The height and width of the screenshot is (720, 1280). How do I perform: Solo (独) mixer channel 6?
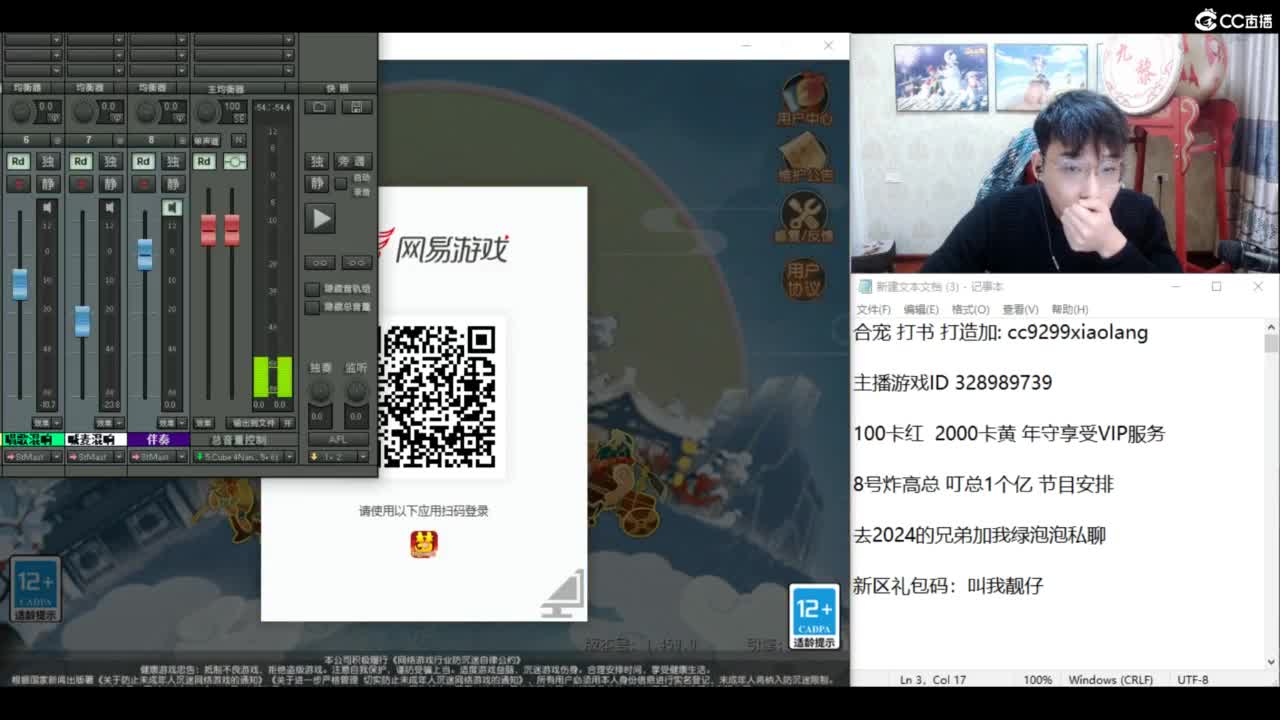tap(48, 161)
